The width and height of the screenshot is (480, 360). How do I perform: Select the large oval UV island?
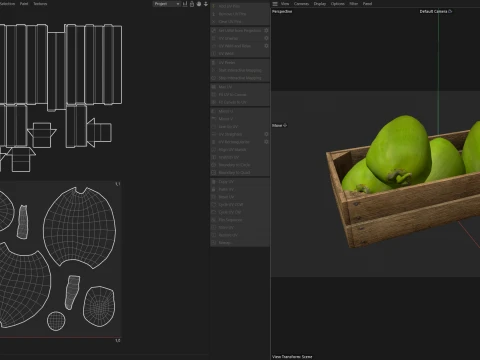click(x=79, y=228)
